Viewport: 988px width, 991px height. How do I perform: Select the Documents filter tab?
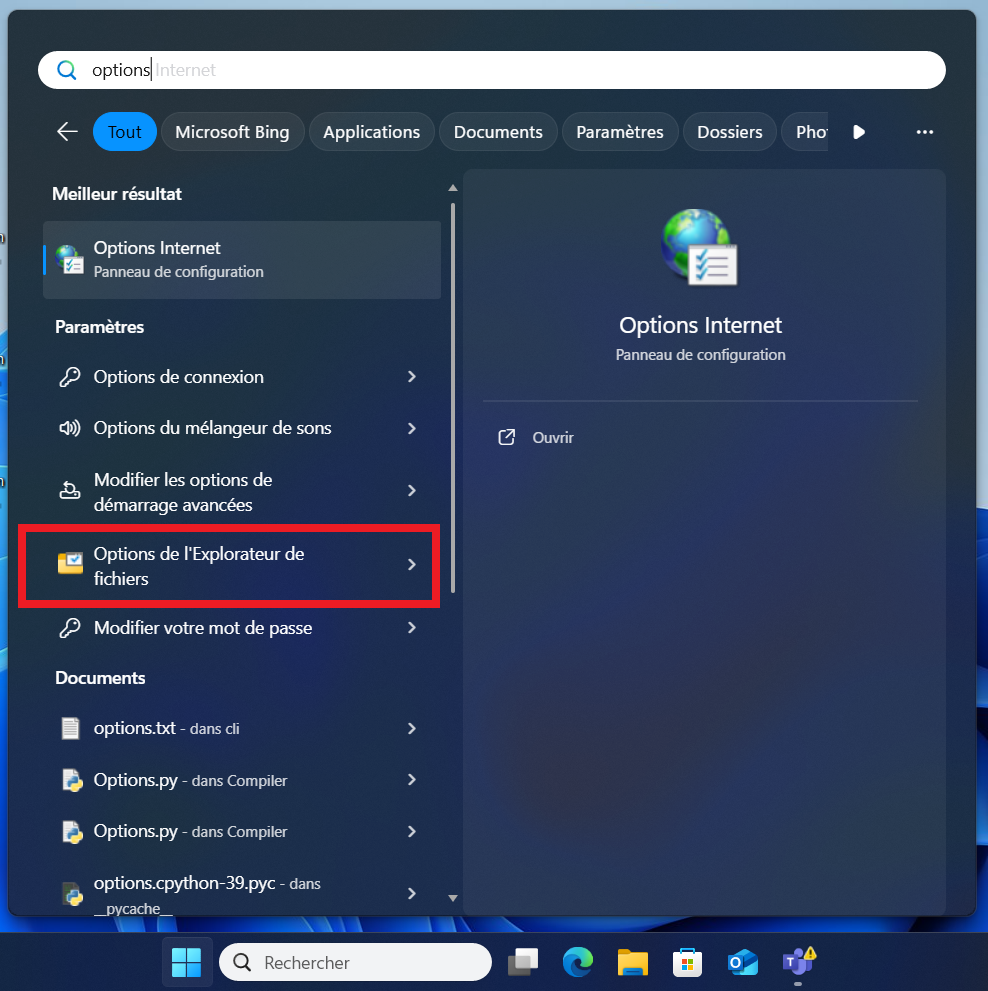click(498, 132)
